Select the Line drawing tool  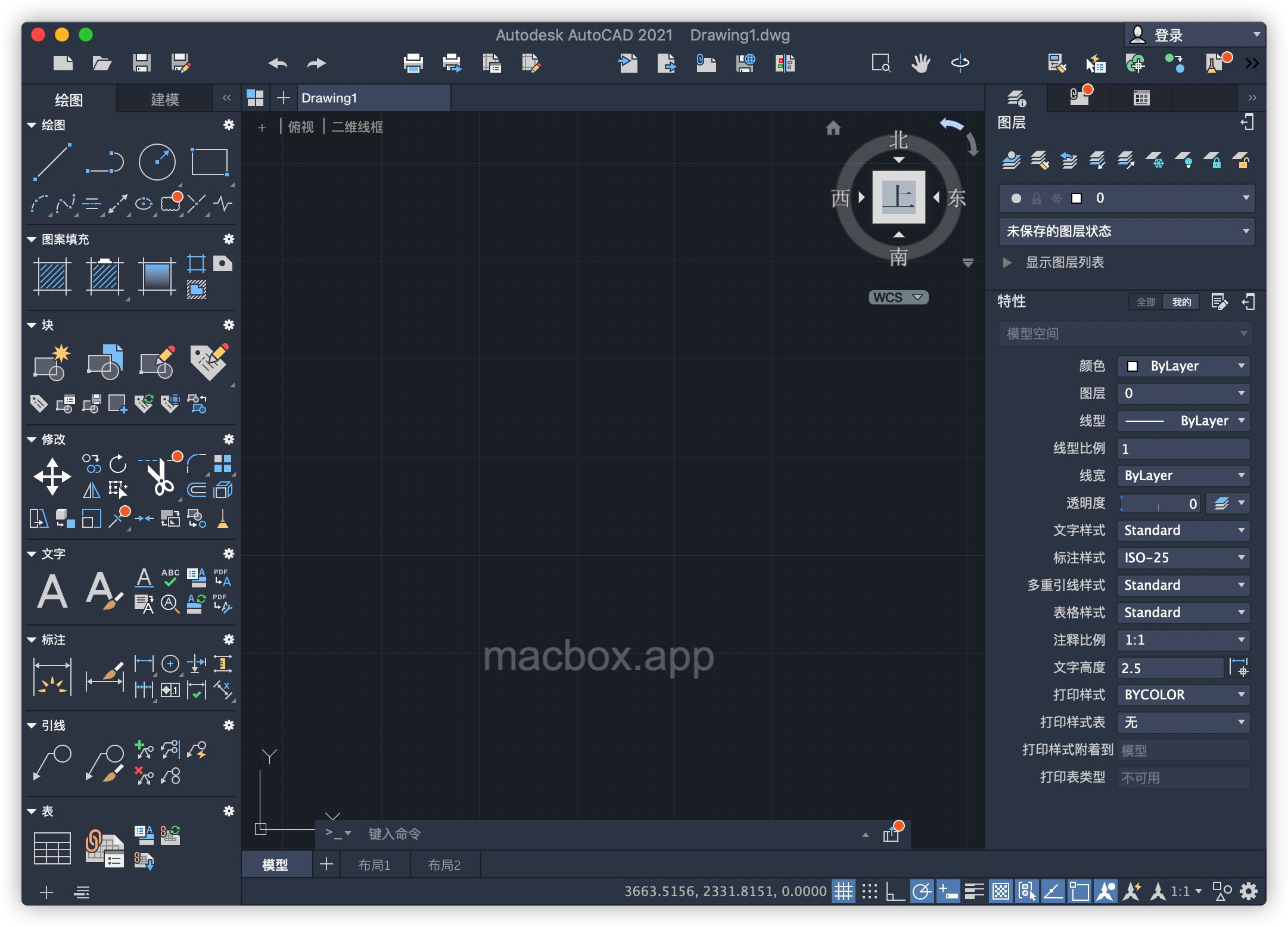pyautogui.click(x=52, y=161)
